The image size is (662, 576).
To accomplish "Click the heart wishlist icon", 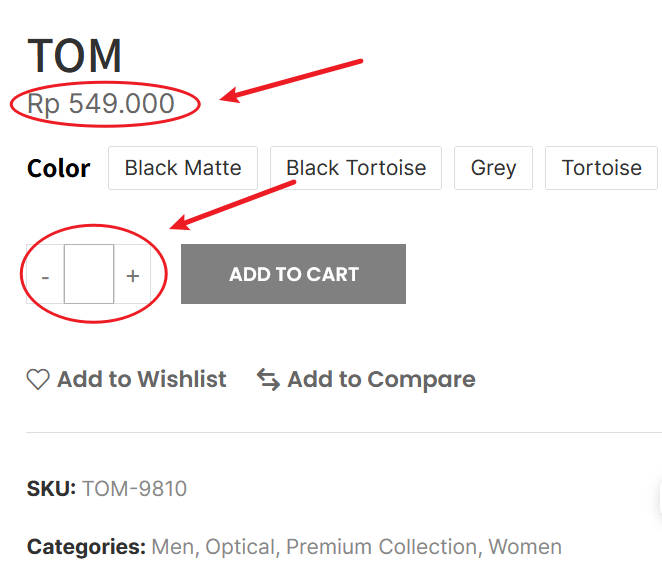I will [x=38, y=379].
